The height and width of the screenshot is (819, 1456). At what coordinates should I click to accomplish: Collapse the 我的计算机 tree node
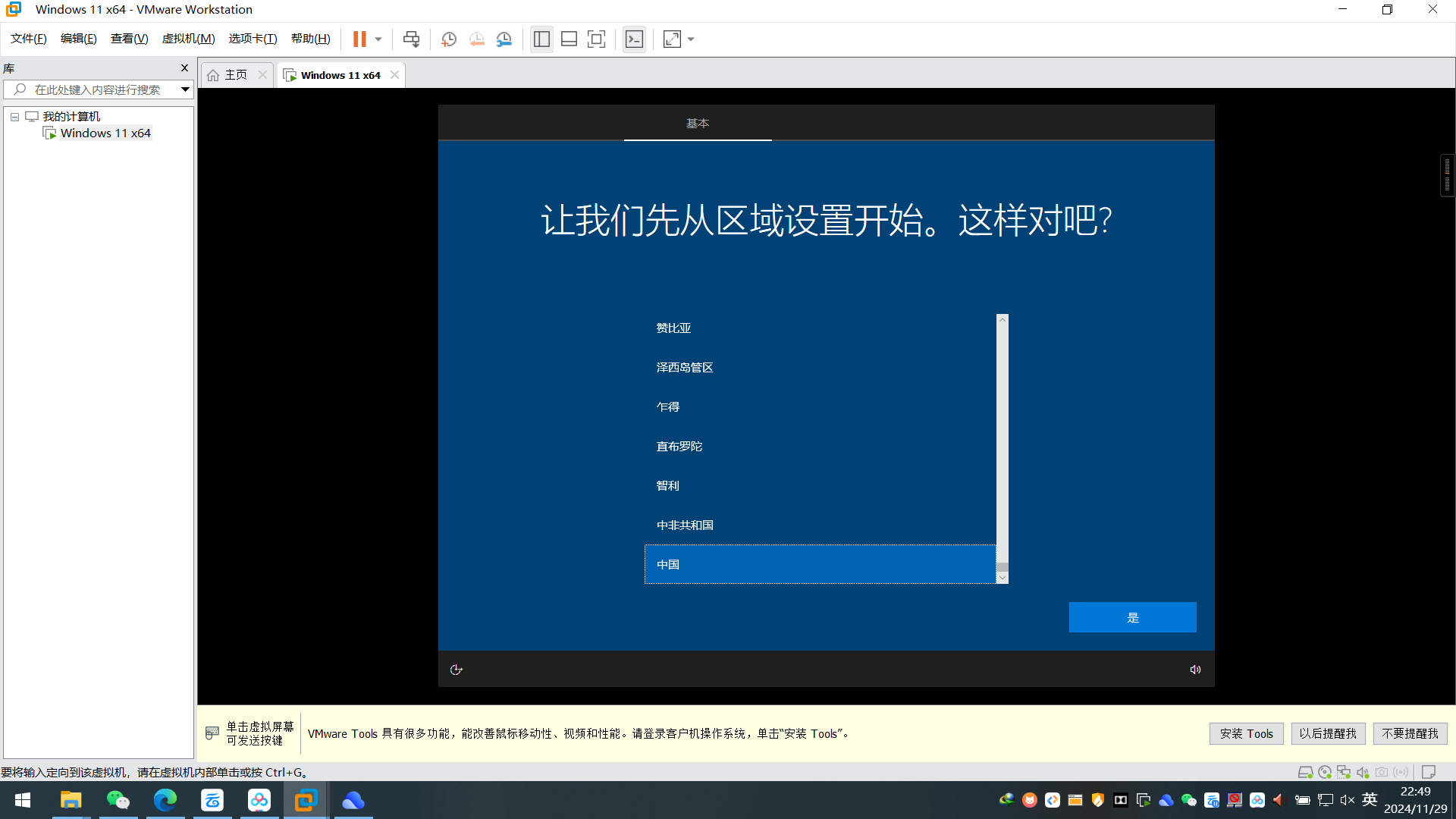click(x=14, y=117)
